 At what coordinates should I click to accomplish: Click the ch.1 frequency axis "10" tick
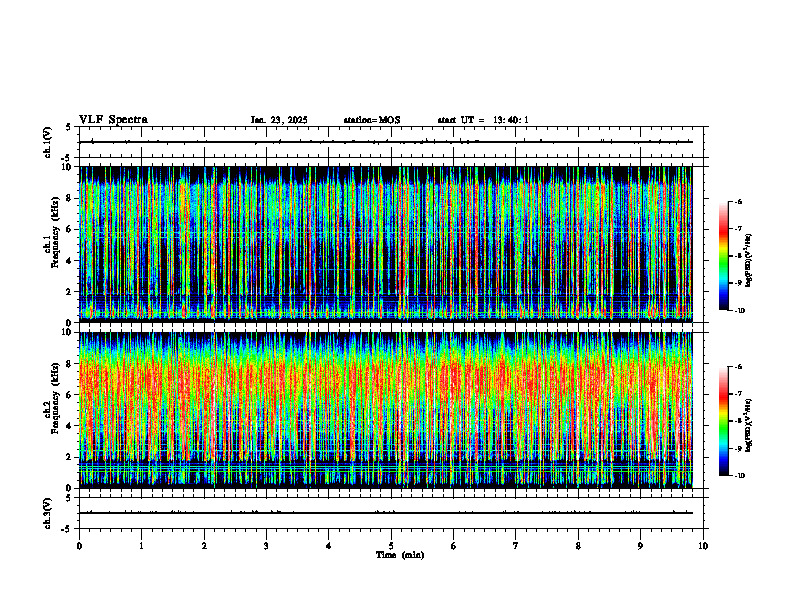(66, 167)
